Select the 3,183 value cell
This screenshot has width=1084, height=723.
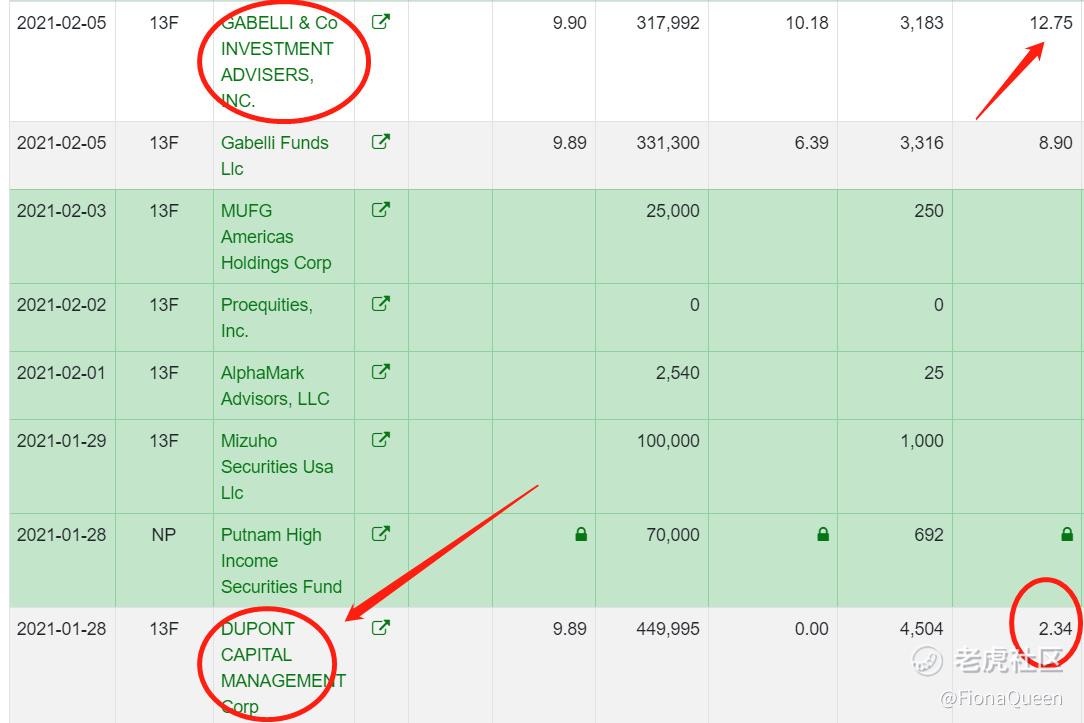click(922, 23)
